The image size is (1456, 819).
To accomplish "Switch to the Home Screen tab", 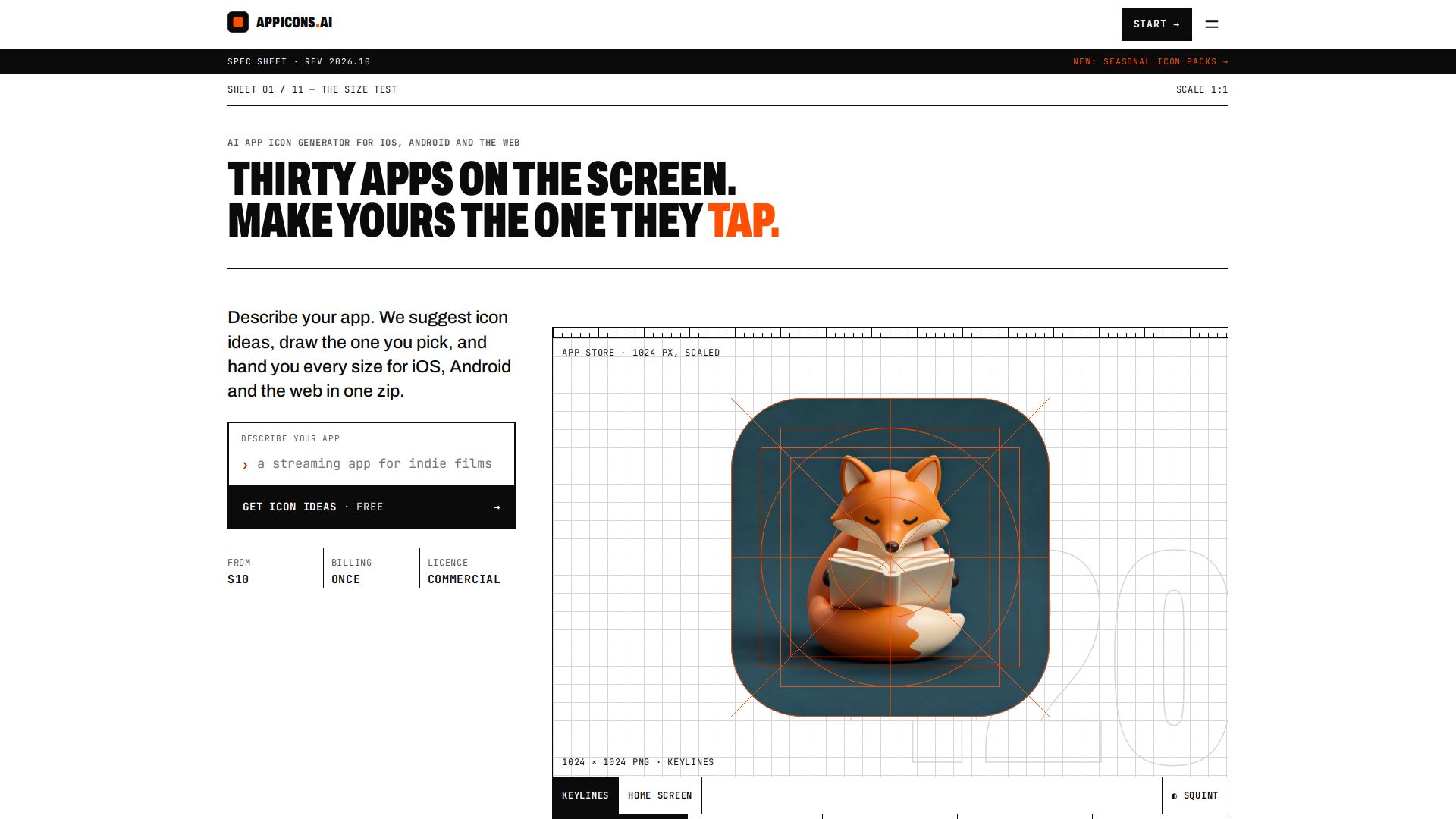I will [660, 795].
